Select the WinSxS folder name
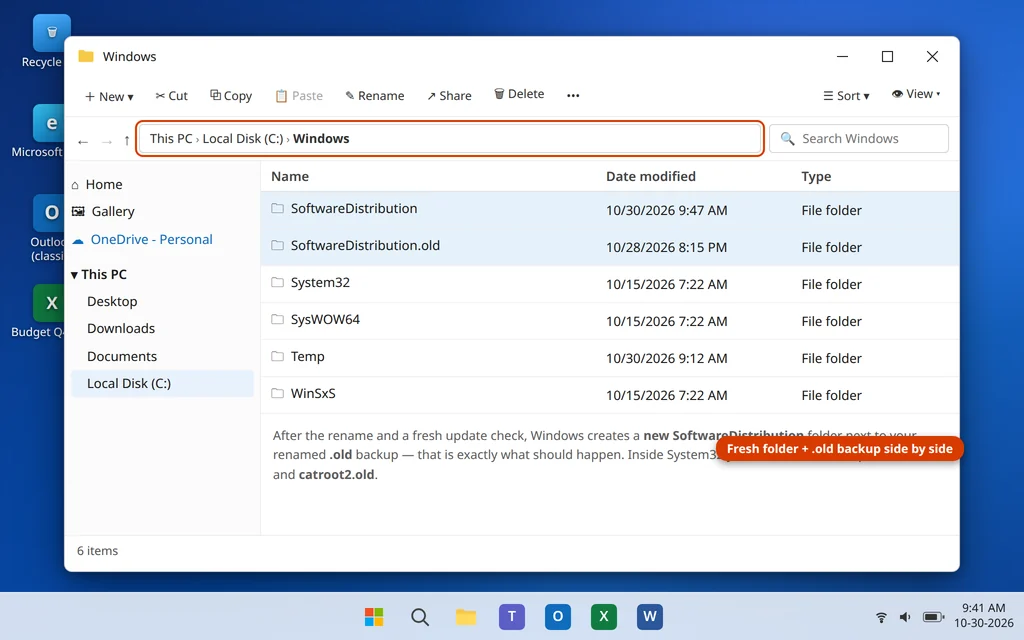Viewport: 1024px width, 640px height. 313,394
